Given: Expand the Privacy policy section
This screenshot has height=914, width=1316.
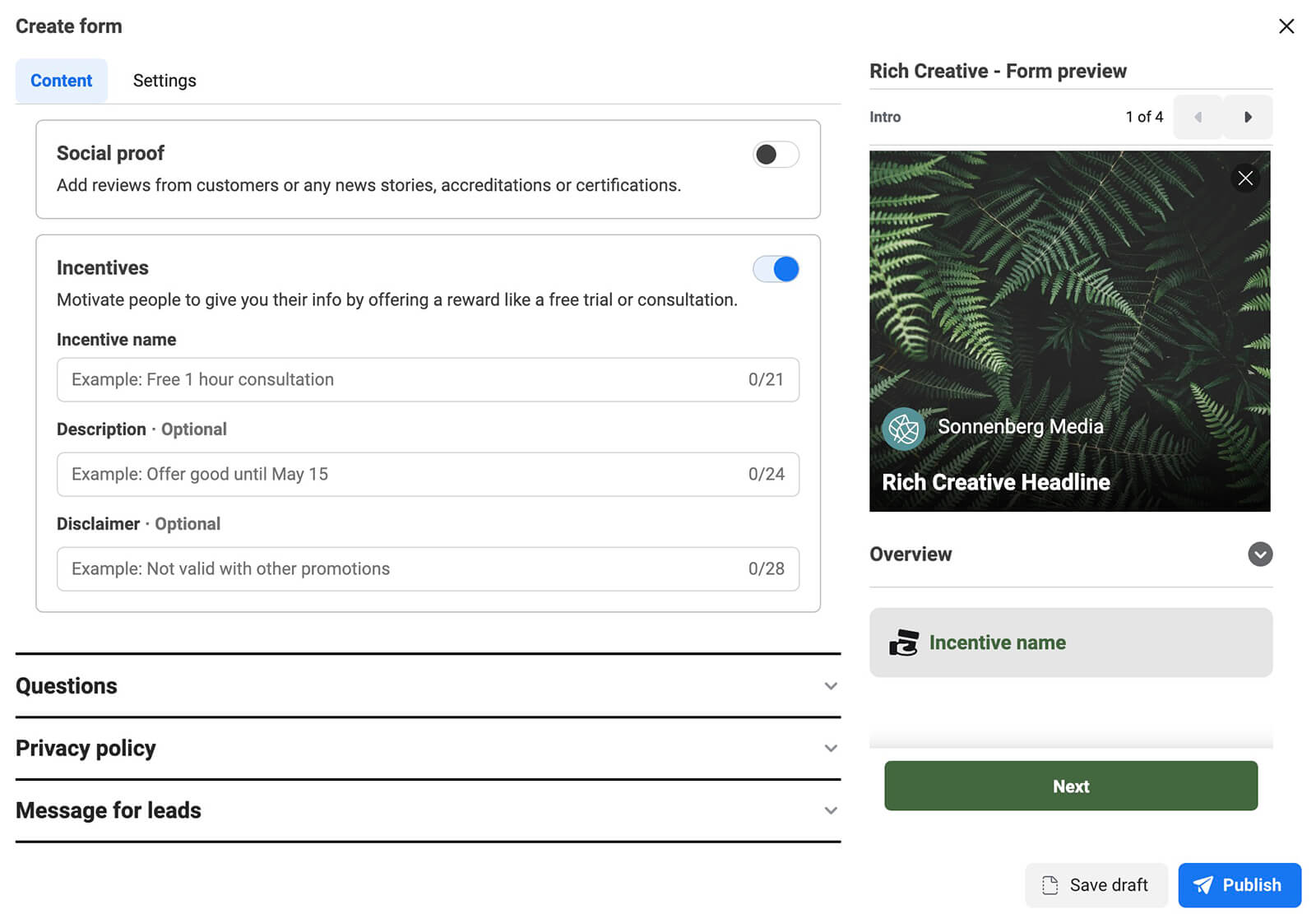Looking at the screenshot, I should coord(428,748).
